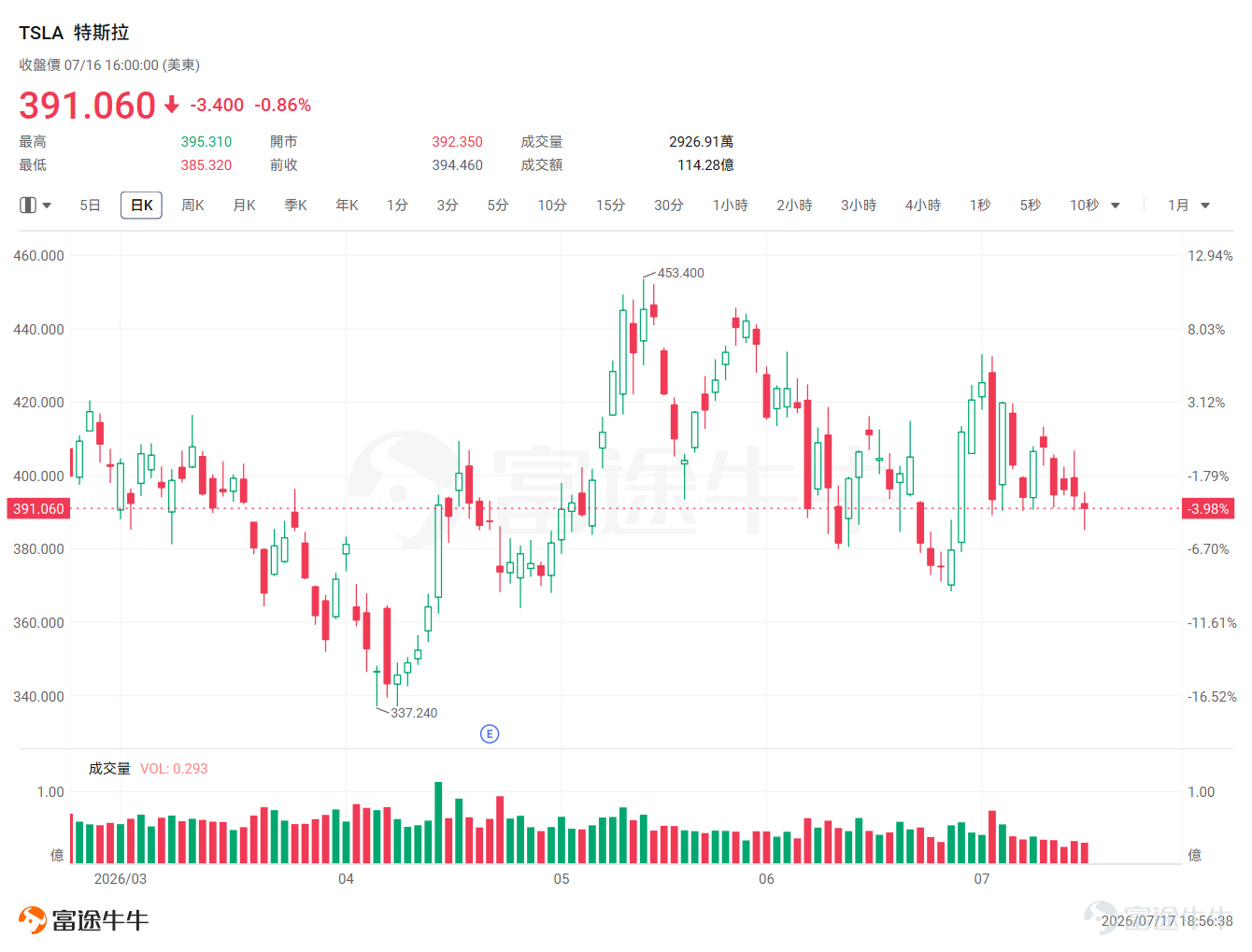
Task: Open the chart layout icon
Action: tap(28, 205)
